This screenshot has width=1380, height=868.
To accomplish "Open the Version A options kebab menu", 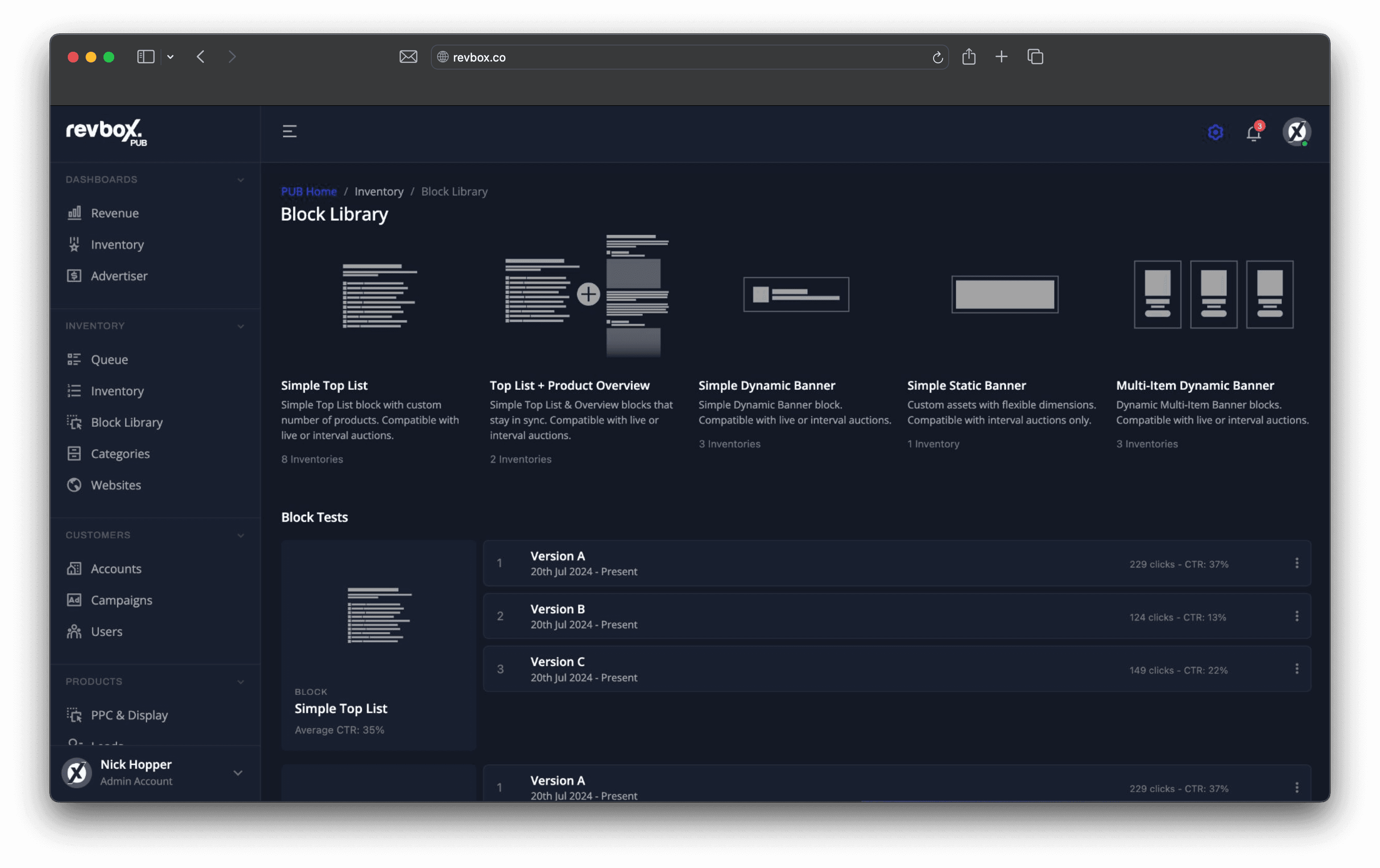I will pos(1297,563).
